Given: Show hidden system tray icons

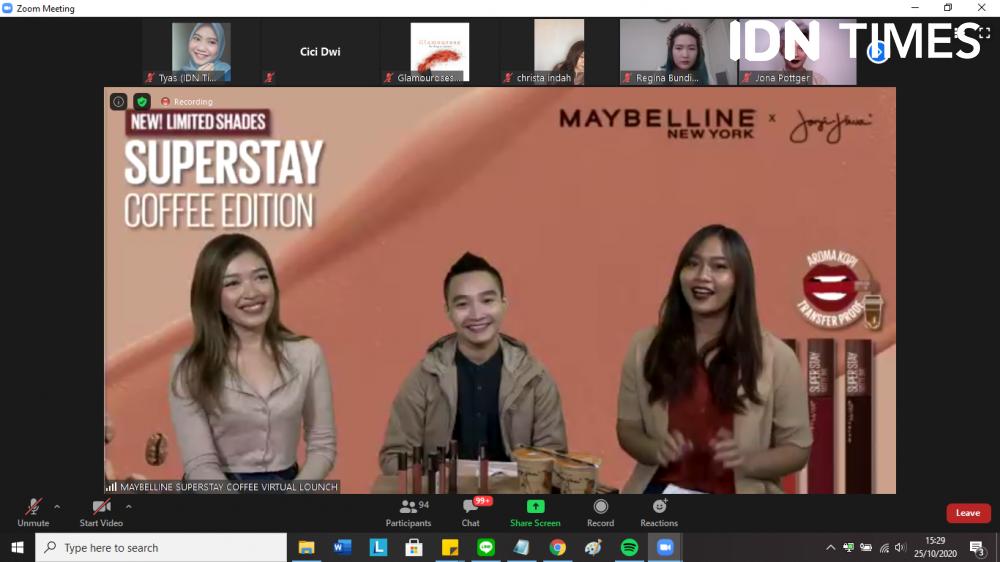Looking at the screenshot, I should tap(830, 547).
